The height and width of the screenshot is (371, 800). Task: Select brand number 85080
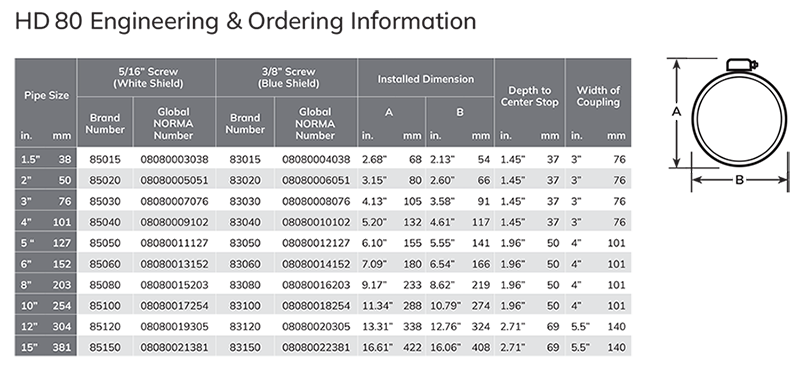[x=105, y=285]
